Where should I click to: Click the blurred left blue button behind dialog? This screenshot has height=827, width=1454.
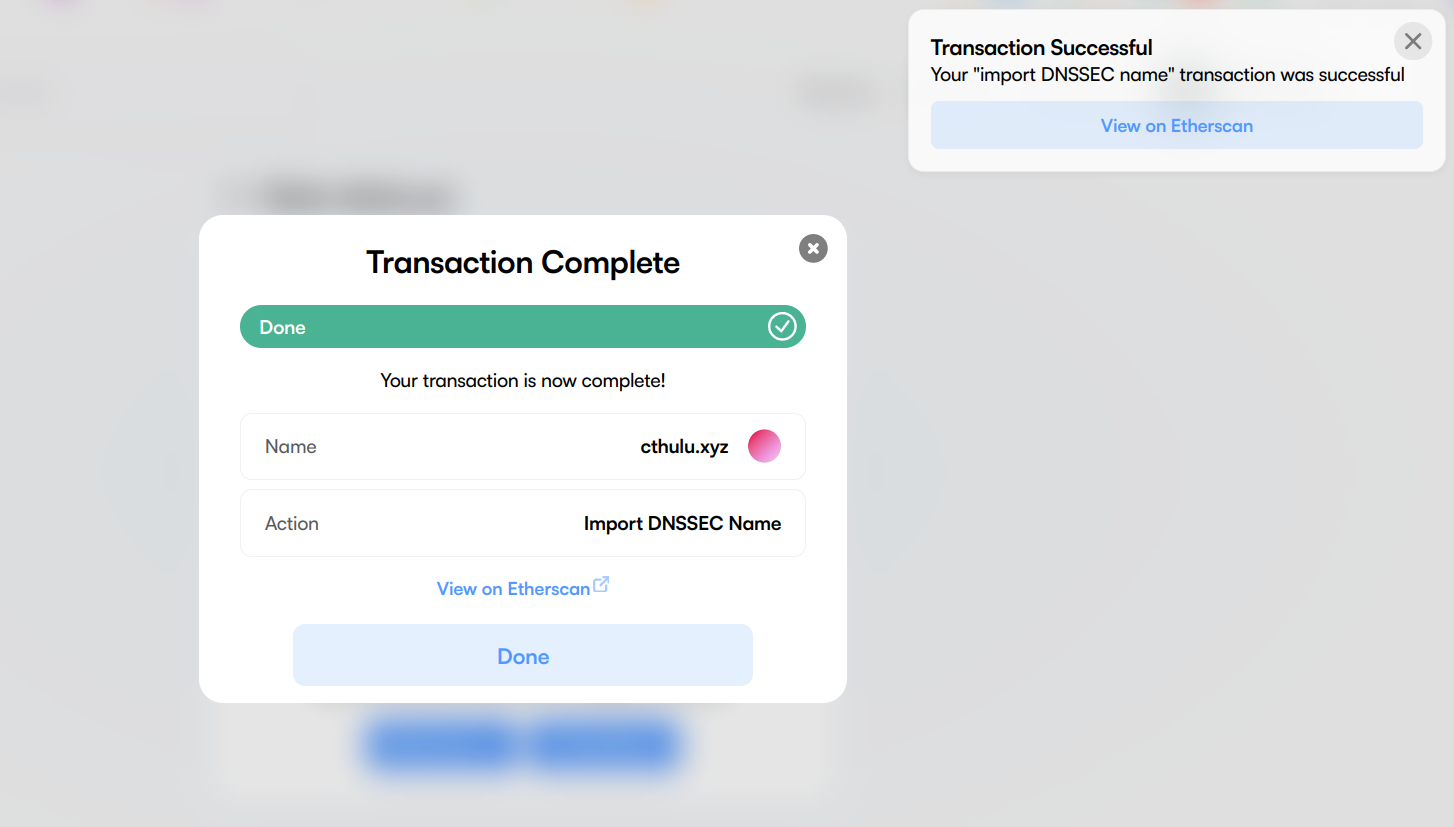(440, 746)
